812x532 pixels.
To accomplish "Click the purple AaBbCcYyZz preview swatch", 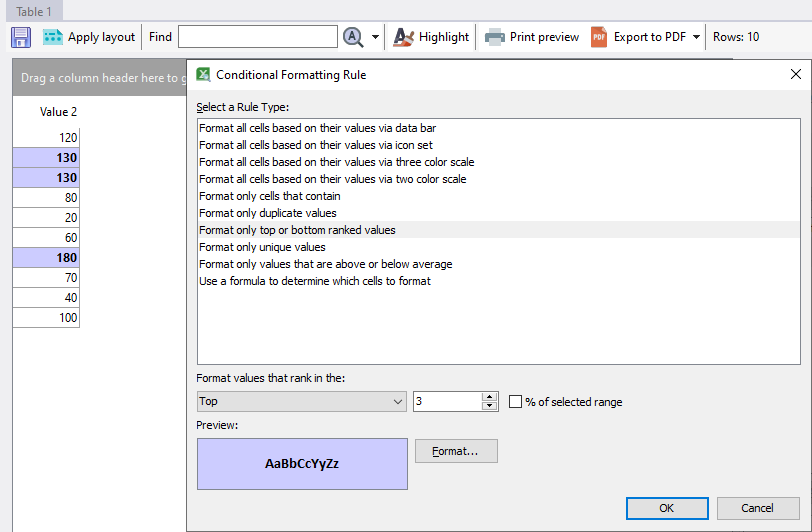I will pyautogui.click(x=302, y=464).
